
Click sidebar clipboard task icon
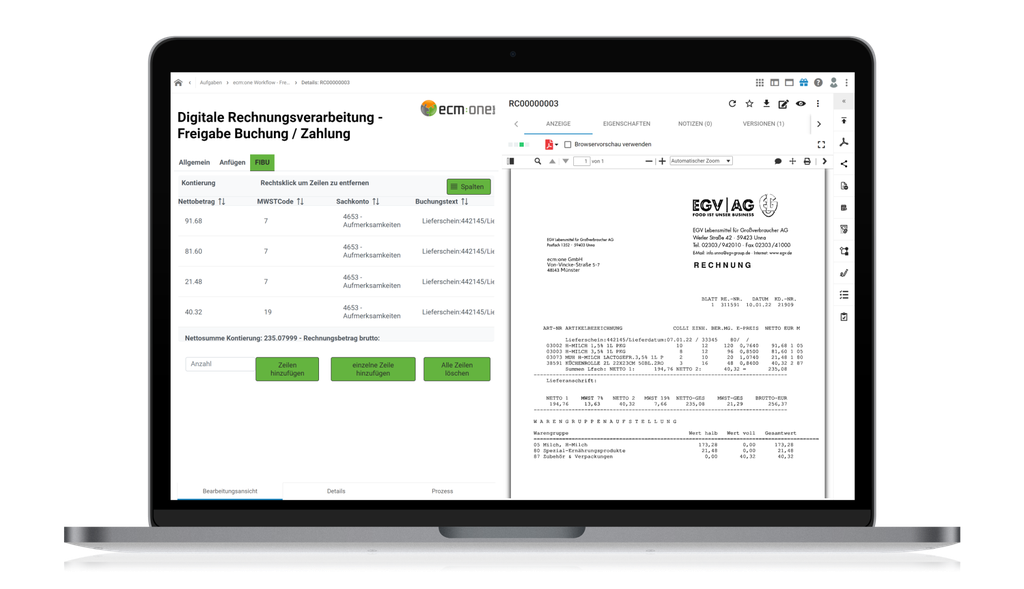coord(844,317)
